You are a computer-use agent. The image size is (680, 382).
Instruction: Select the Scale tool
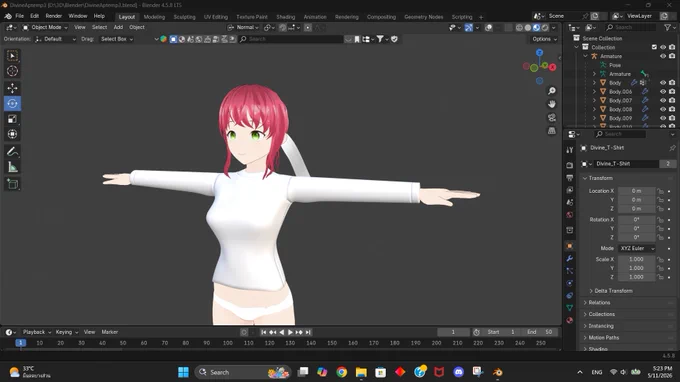12,119
